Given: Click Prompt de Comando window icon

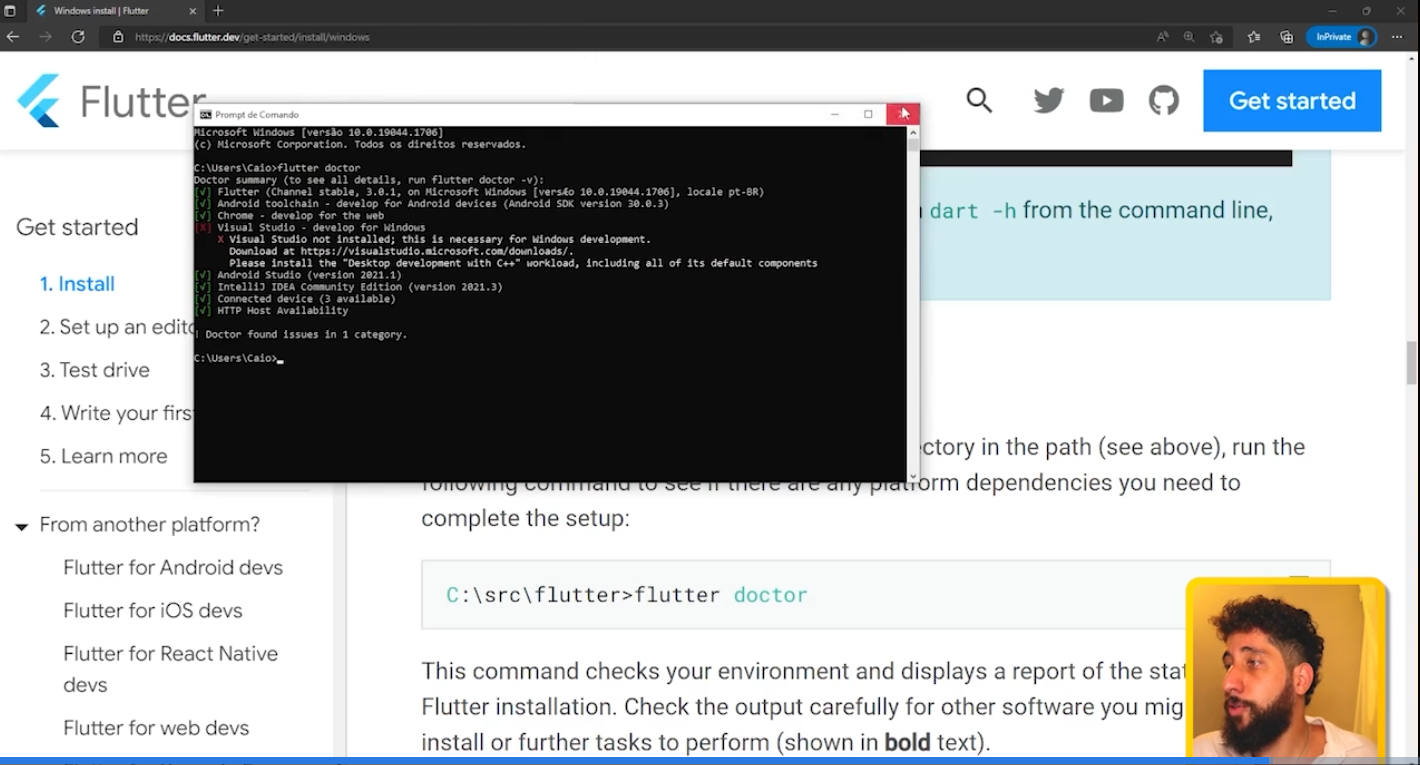Looking at the screenshot, I should point(205,115).
